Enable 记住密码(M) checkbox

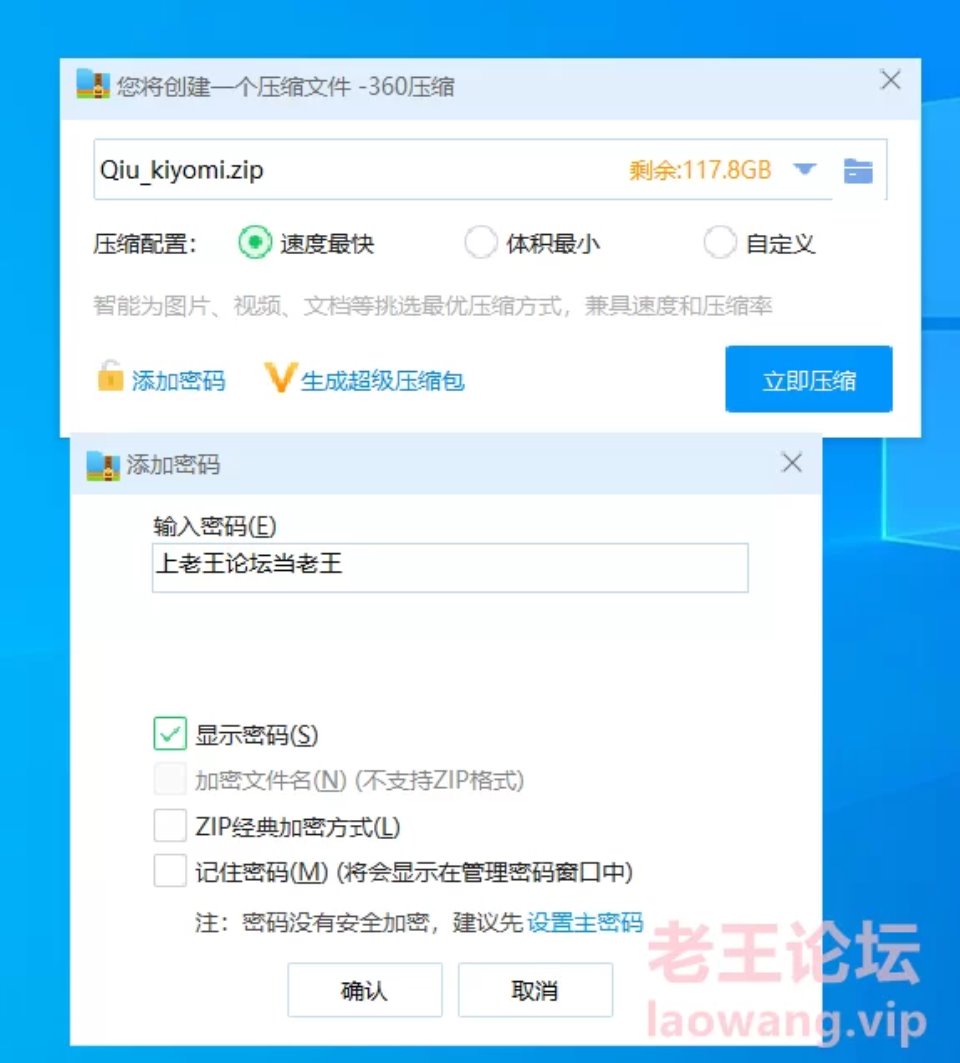tap(170, 870)
